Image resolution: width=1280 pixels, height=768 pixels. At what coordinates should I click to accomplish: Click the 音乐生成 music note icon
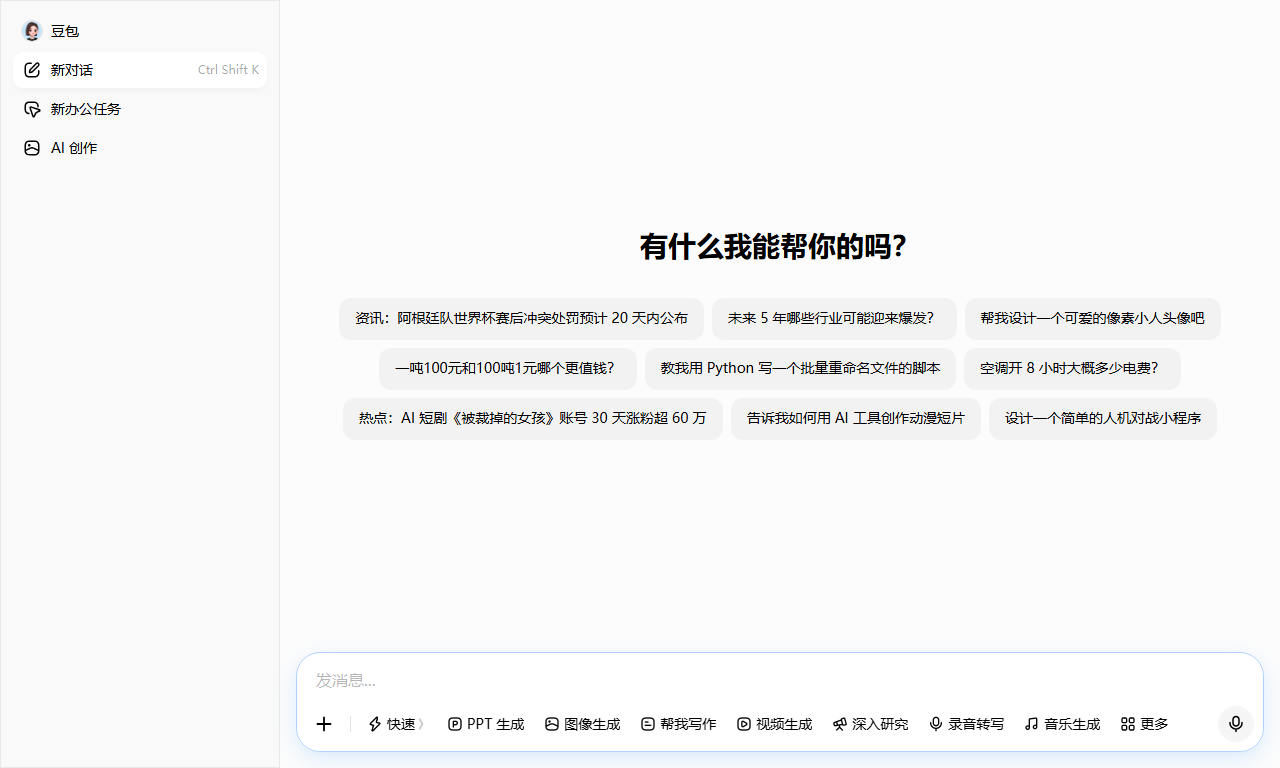click(1032, 724)
